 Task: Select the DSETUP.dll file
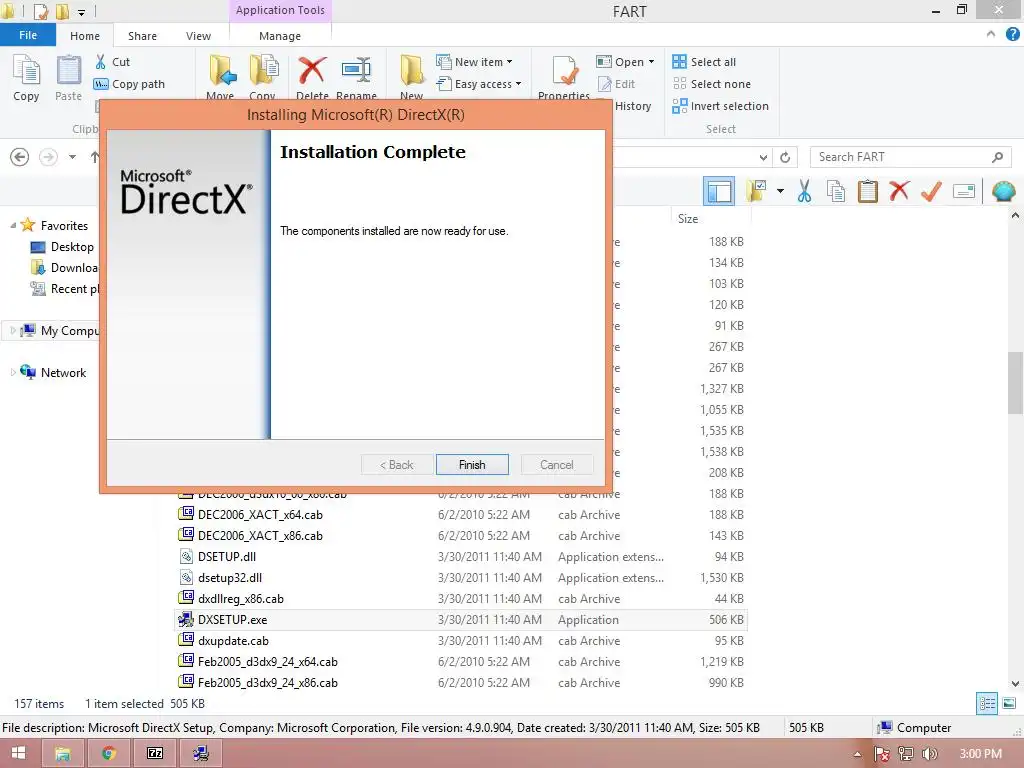click(227, 556)
